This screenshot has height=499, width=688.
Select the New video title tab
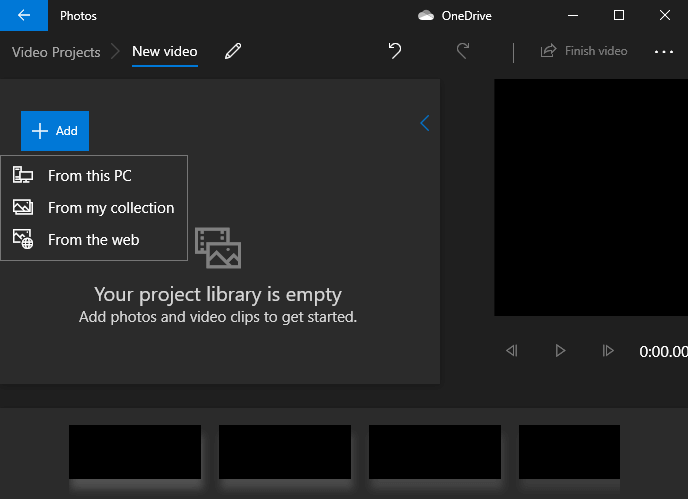[x=165, y=51]
